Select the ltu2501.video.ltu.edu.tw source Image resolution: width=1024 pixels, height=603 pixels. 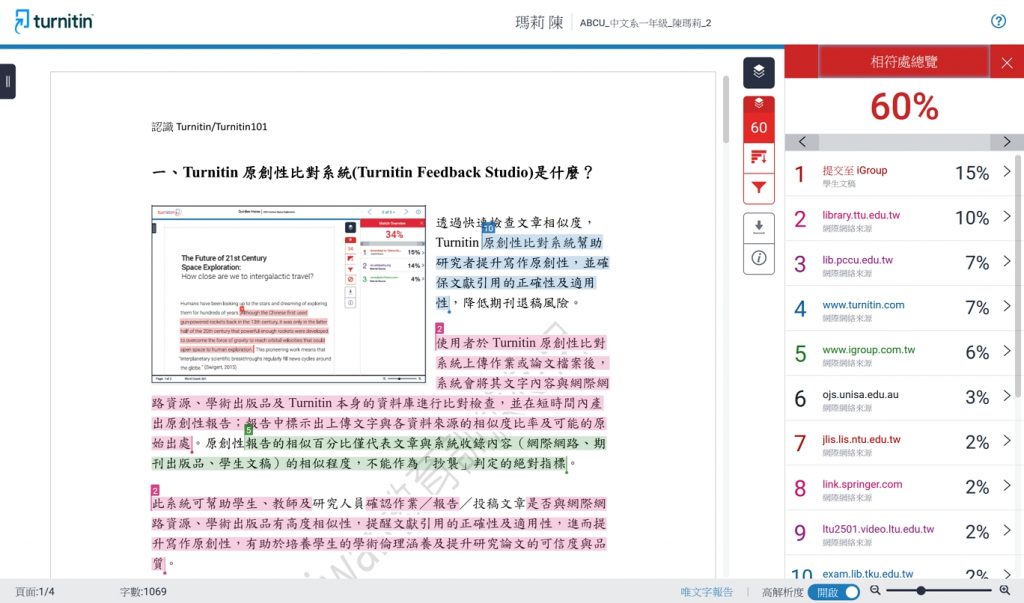878,529
